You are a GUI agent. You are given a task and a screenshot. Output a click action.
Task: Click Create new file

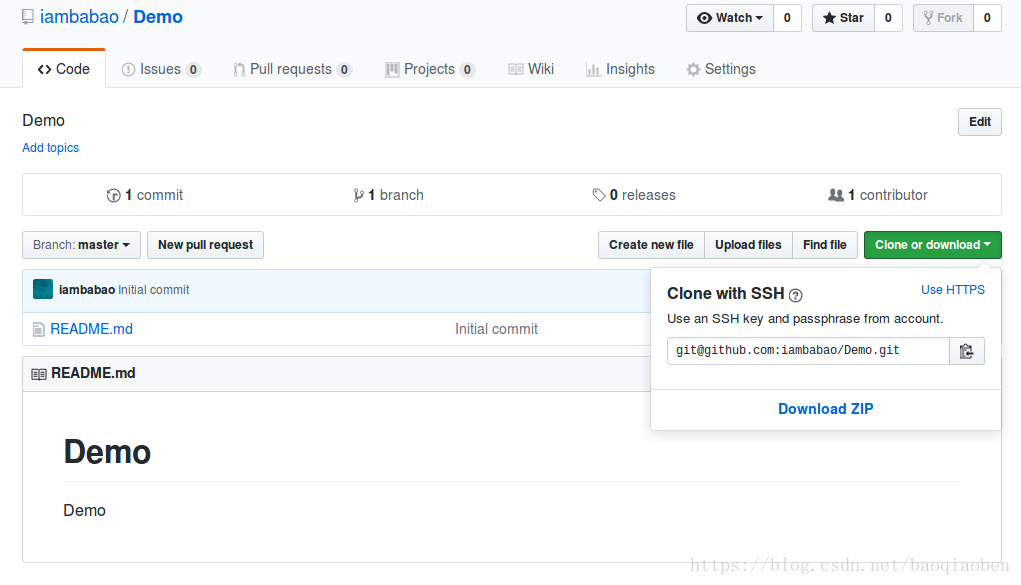click(x=651, y=245)
